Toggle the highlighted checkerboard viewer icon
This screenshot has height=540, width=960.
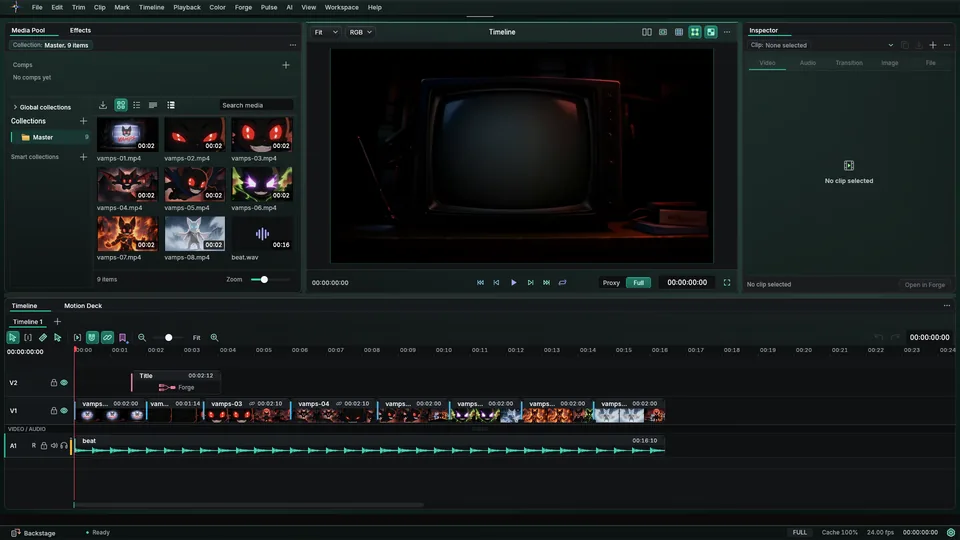pos(711,32)
